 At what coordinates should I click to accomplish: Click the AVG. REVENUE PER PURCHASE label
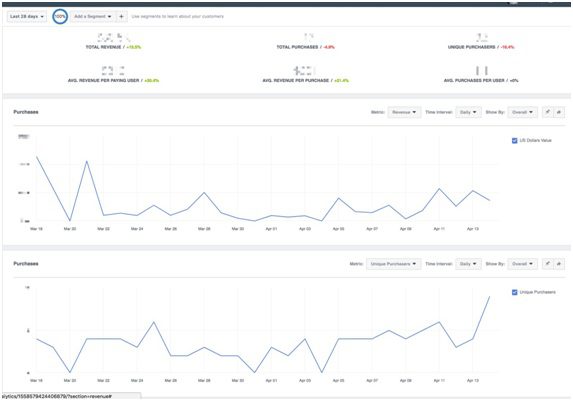tap(296, 80)
